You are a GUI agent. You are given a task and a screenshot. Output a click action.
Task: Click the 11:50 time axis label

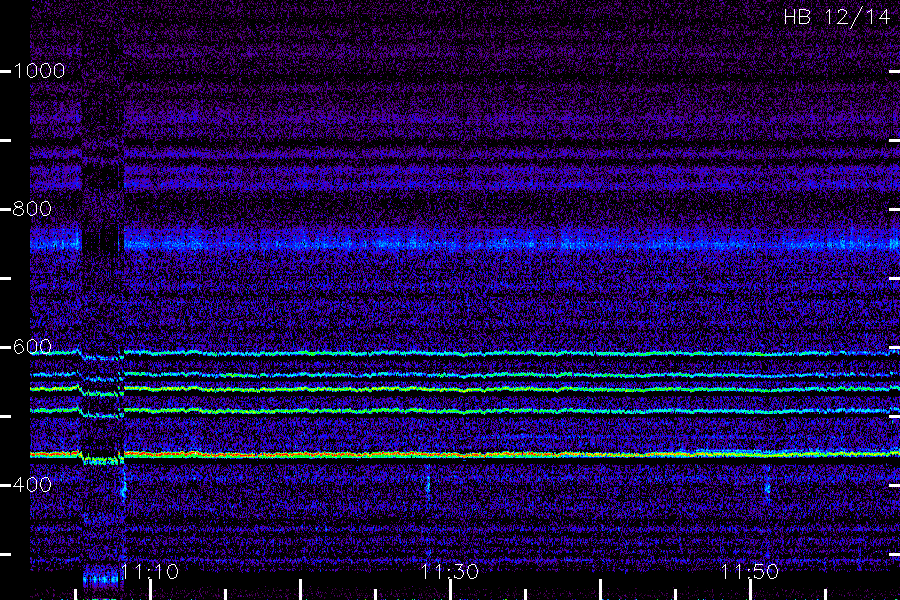[750, 572]
